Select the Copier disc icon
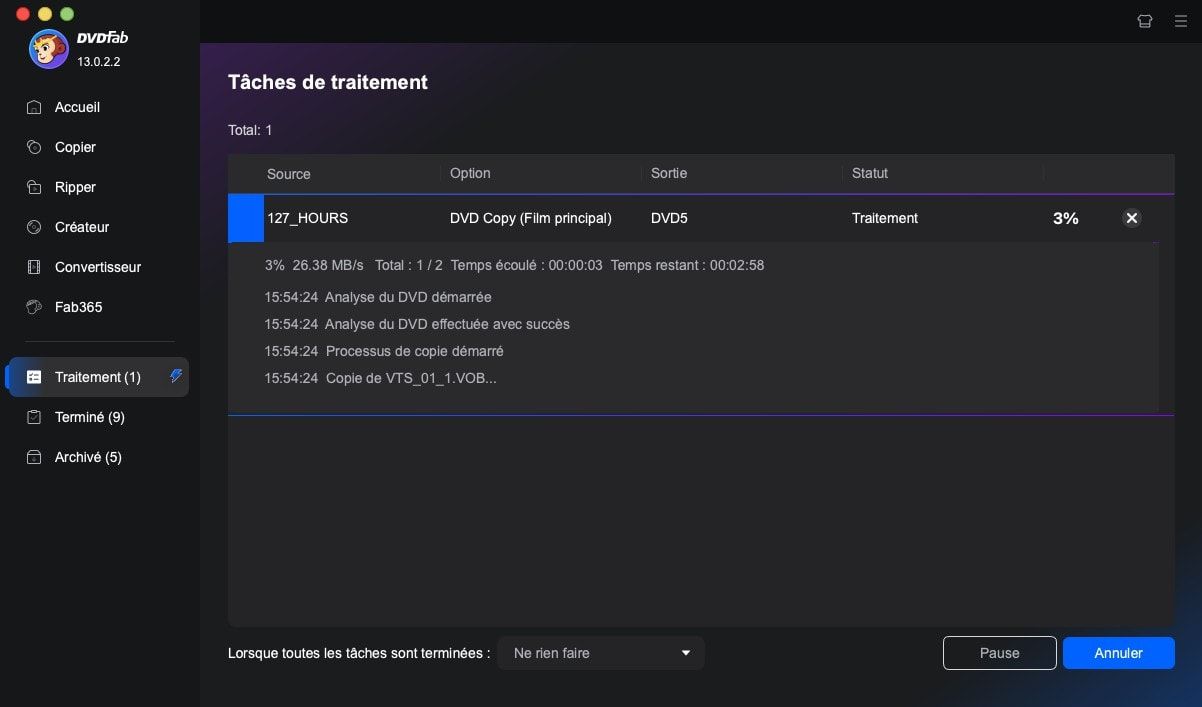The width and height of the screenshot is (1202, 707). 35,147
